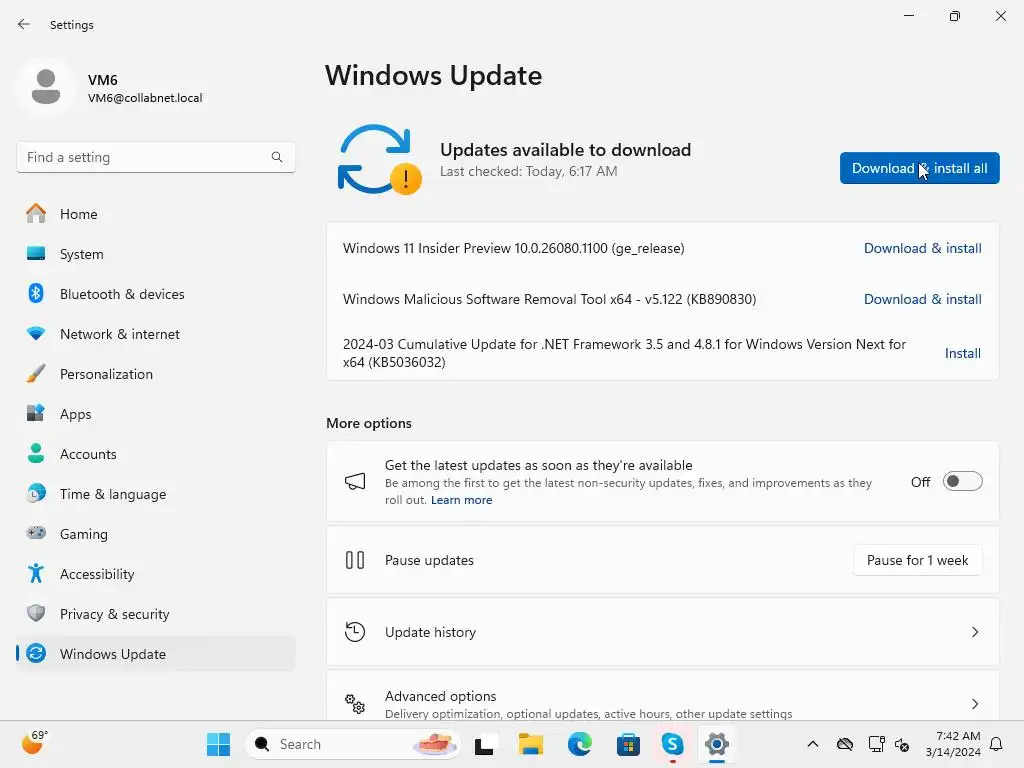Select Accounts in the settings sidebar
The height and width of the screenshot is (768, 1024).
[x=156, y=454]
